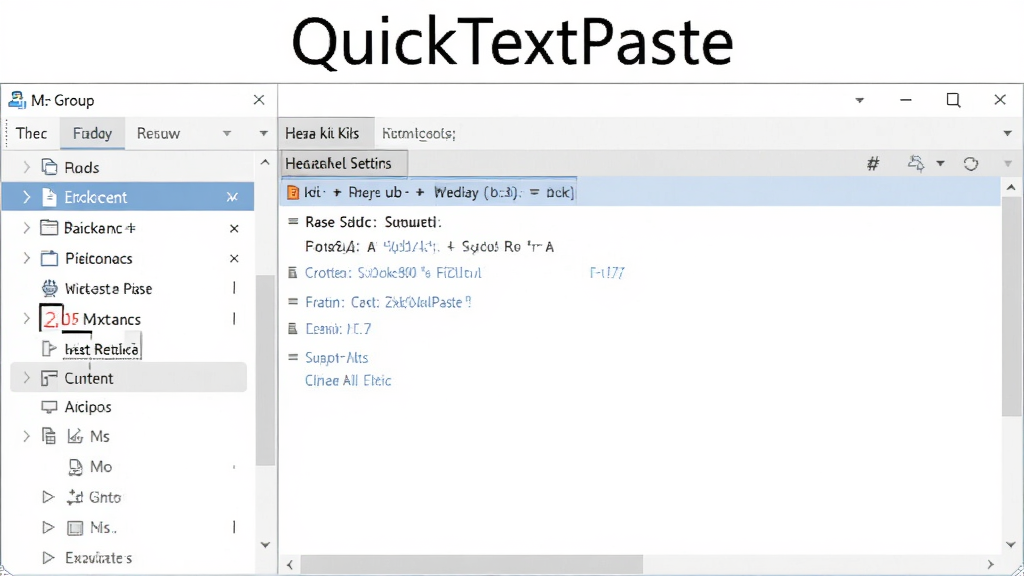Open dropdown arrow next to Resuw tab
Screen dimensions: 1024x576
(227, 133)
